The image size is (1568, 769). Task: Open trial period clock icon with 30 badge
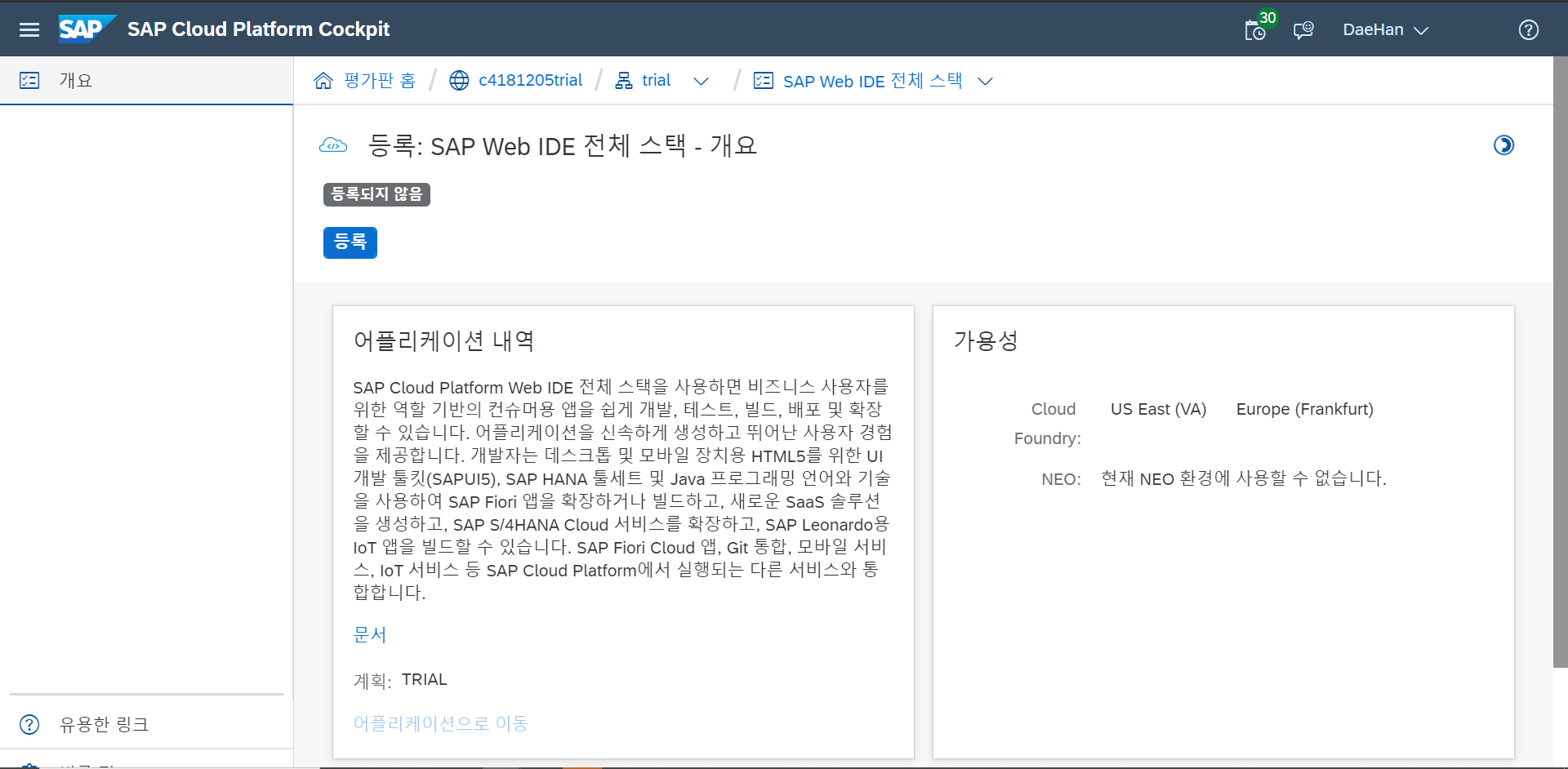(x=1256, y=29)
